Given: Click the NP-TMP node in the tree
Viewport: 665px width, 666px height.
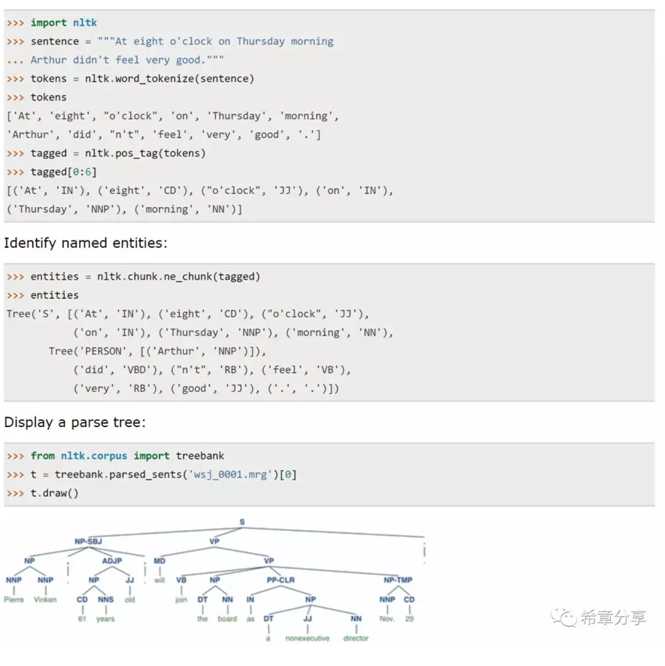Looking at the screenshot, I should (x=398, y=579).
